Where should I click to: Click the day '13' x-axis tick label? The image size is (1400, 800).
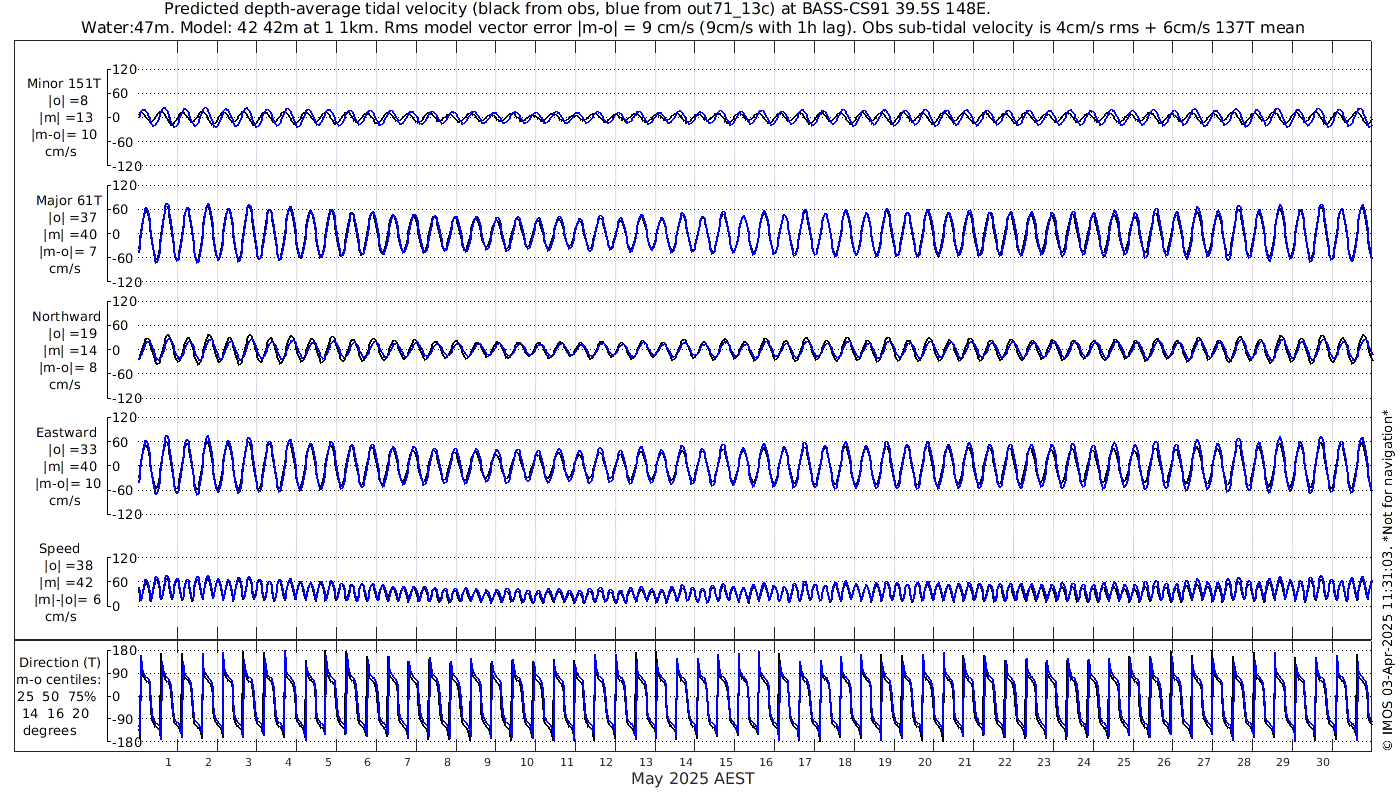click(646, 762)
